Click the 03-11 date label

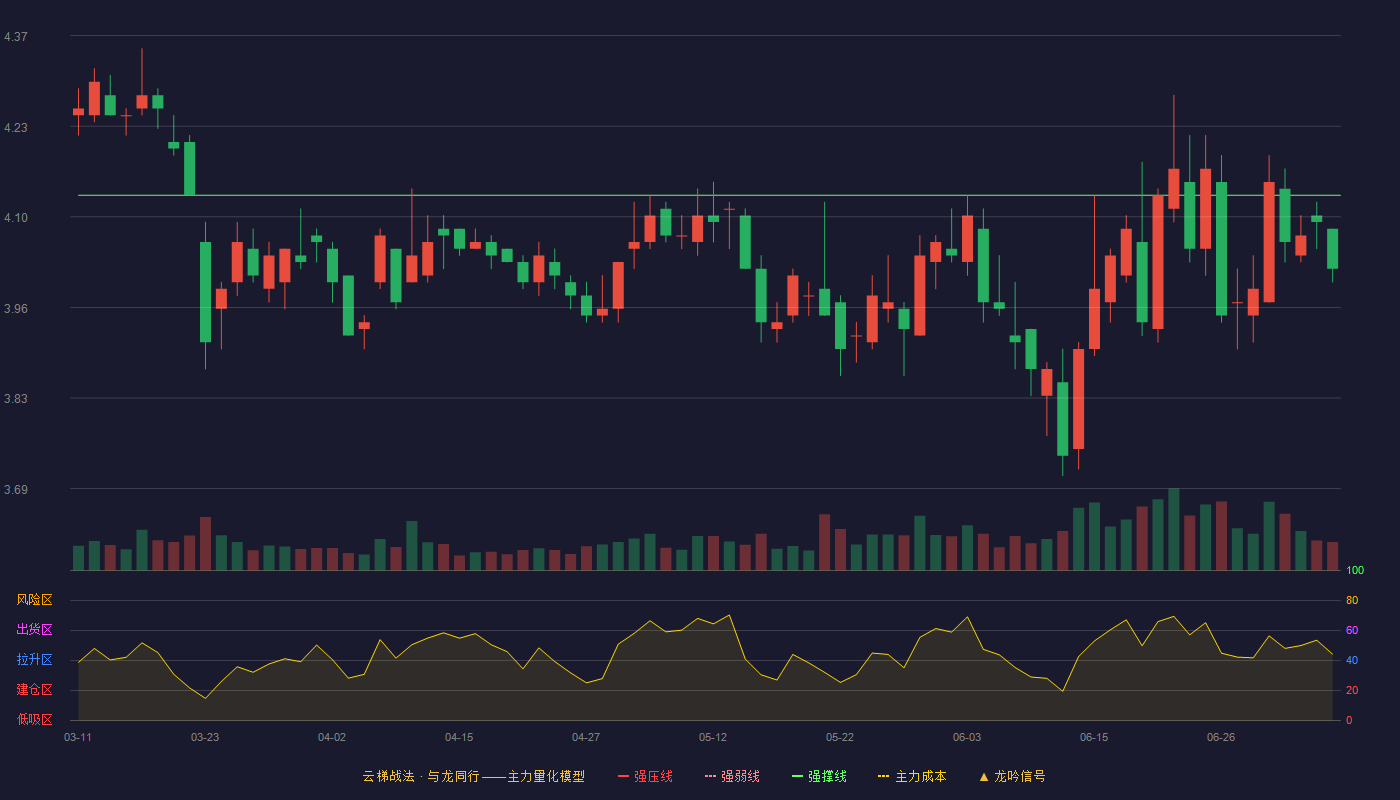tap(78, 737)
